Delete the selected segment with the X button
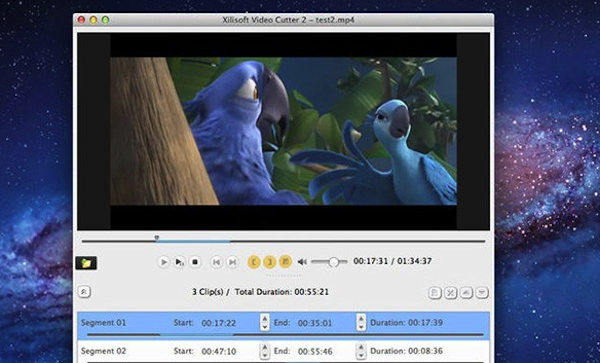 click(x=450, y=293)
